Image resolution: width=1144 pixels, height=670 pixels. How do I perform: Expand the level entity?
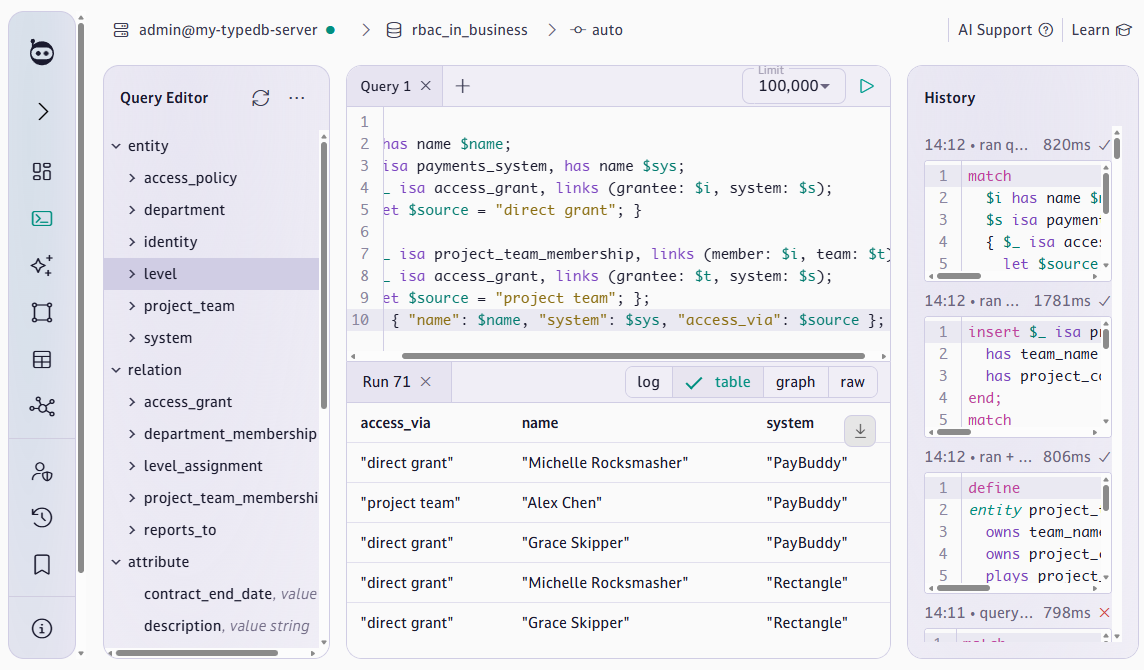(132, 274)
